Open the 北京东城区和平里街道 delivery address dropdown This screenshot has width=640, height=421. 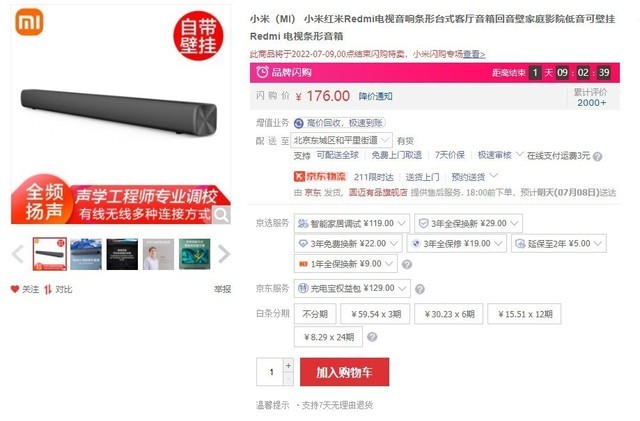(x=342, y=140)
